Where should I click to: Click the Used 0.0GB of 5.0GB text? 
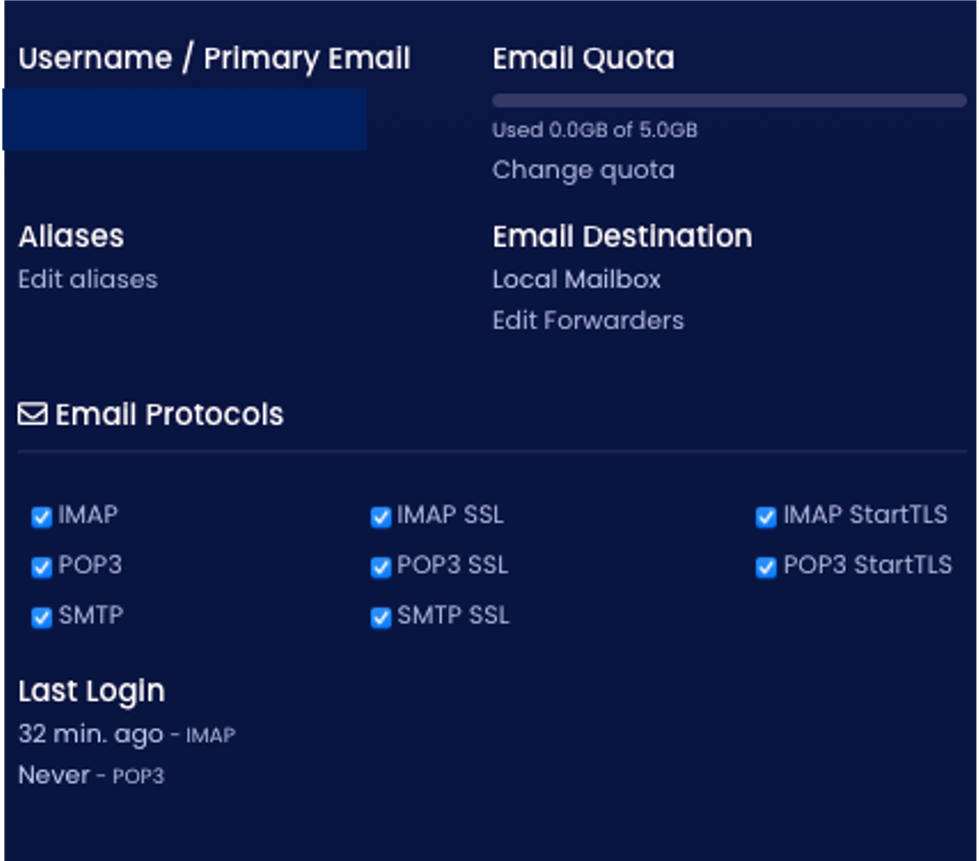(594, 130)
